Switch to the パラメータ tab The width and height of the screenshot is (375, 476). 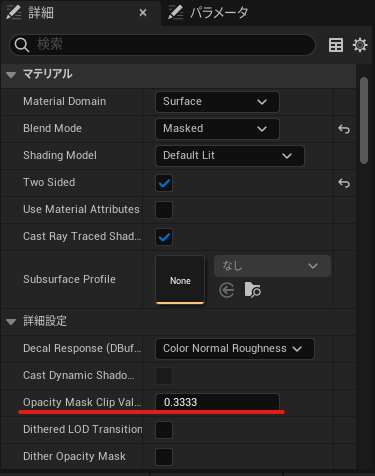click(x=209, y=13)
